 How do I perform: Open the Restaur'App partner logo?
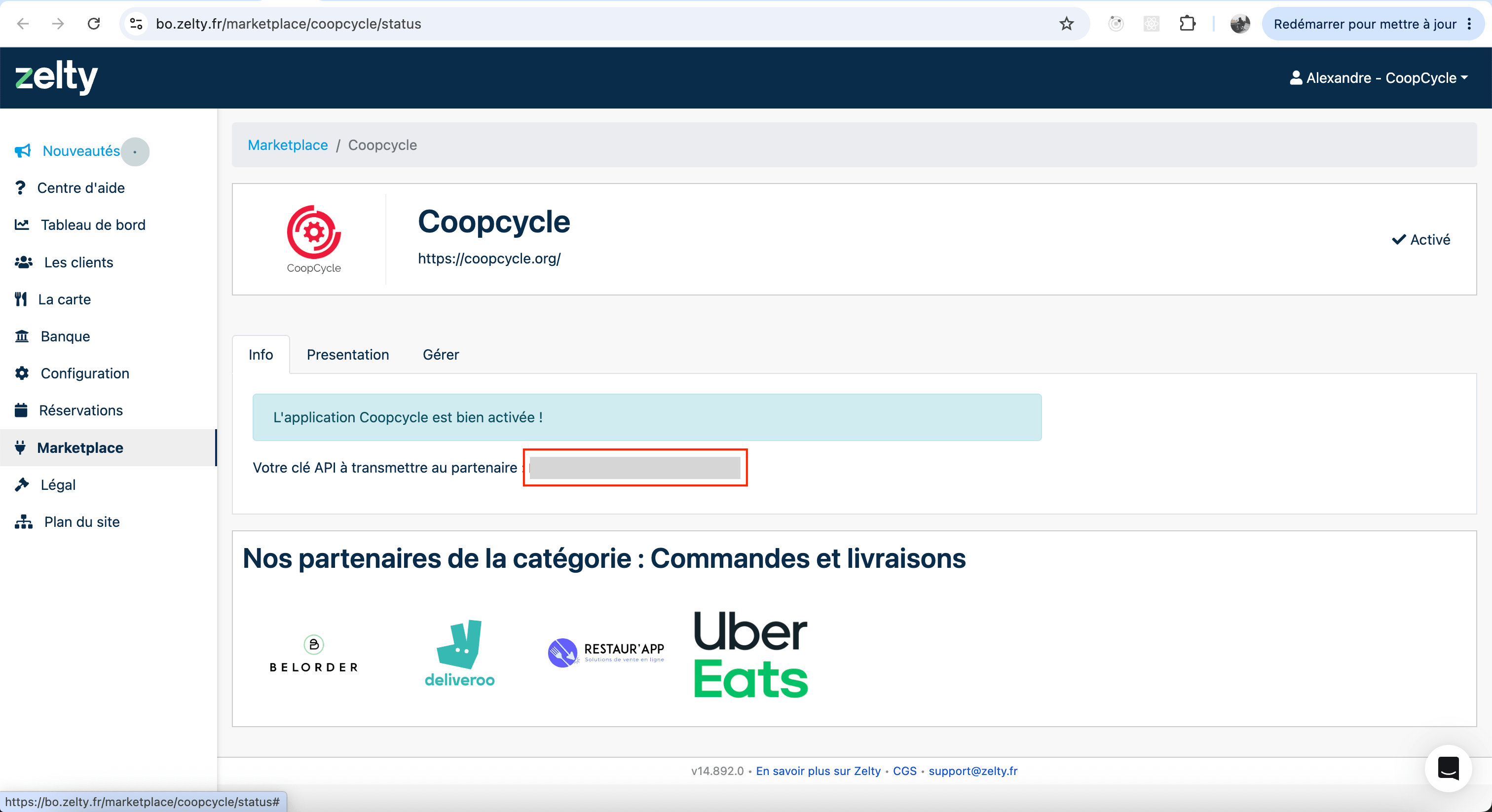click(x=606, y=653)
